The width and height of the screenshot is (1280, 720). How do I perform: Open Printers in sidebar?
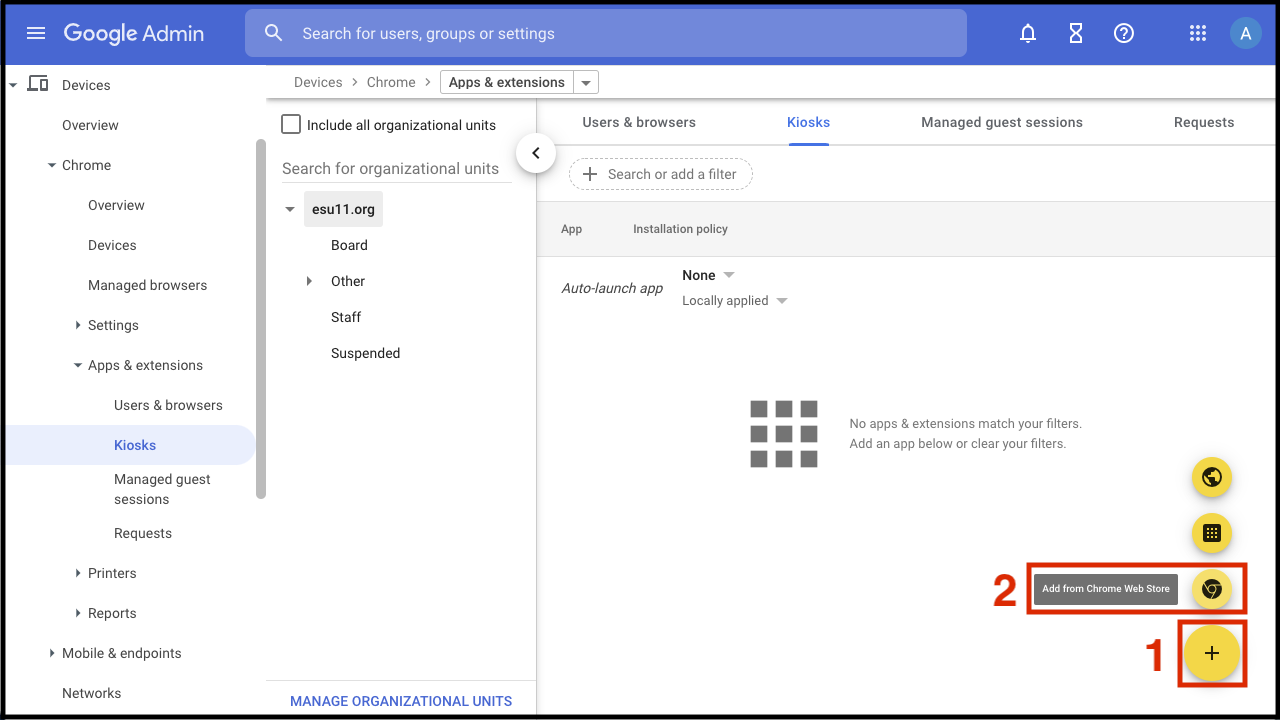(112, 573)
